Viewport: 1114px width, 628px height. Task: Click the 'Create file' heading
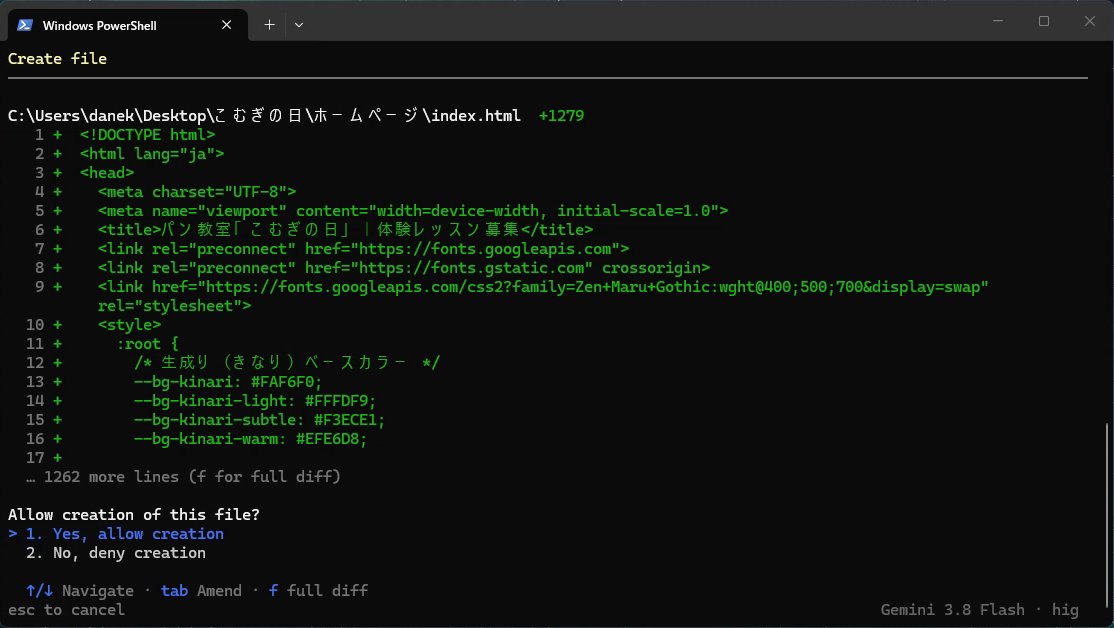click(57, 58)
